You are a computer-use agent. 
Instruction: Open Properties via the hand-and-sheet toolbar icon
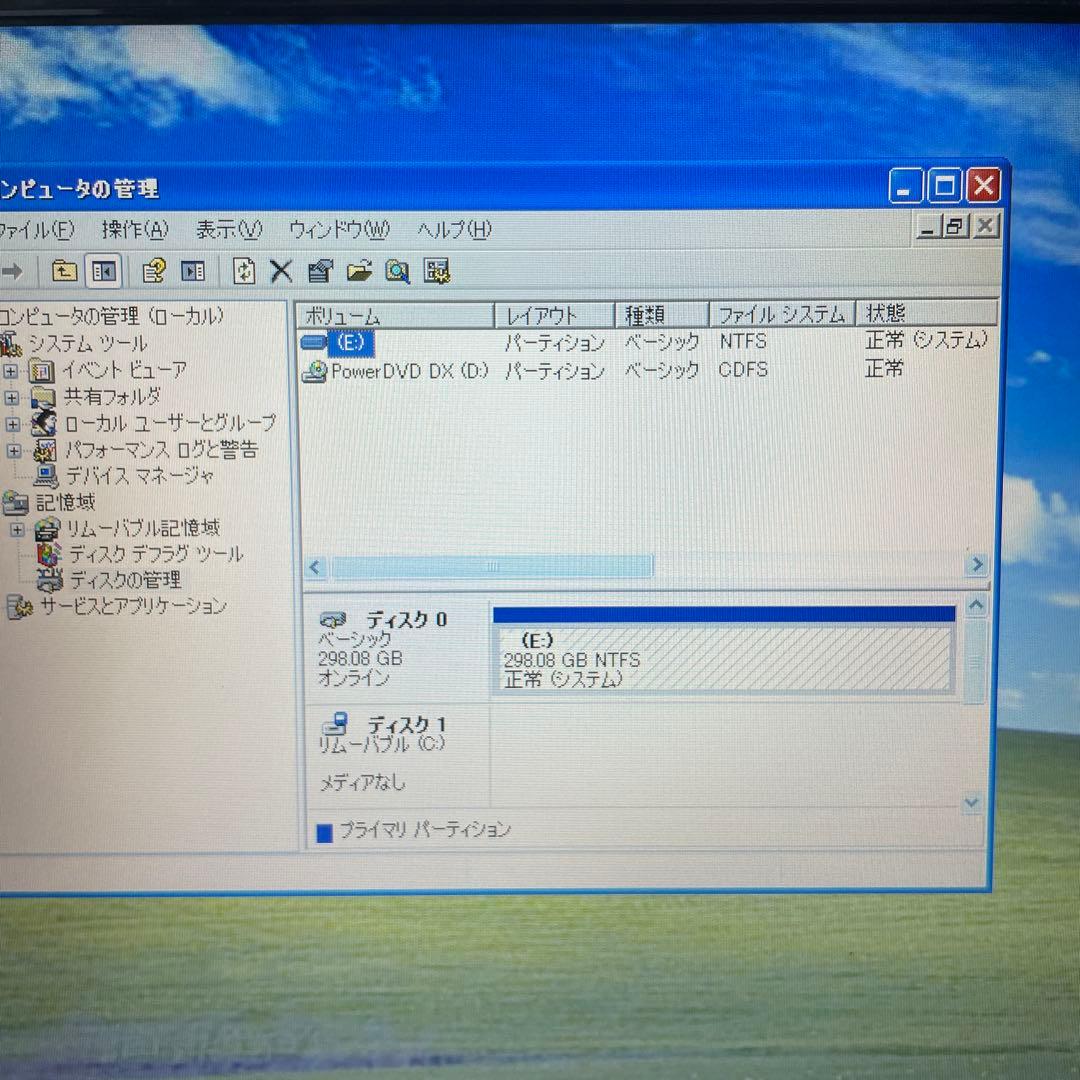point(320,271)
